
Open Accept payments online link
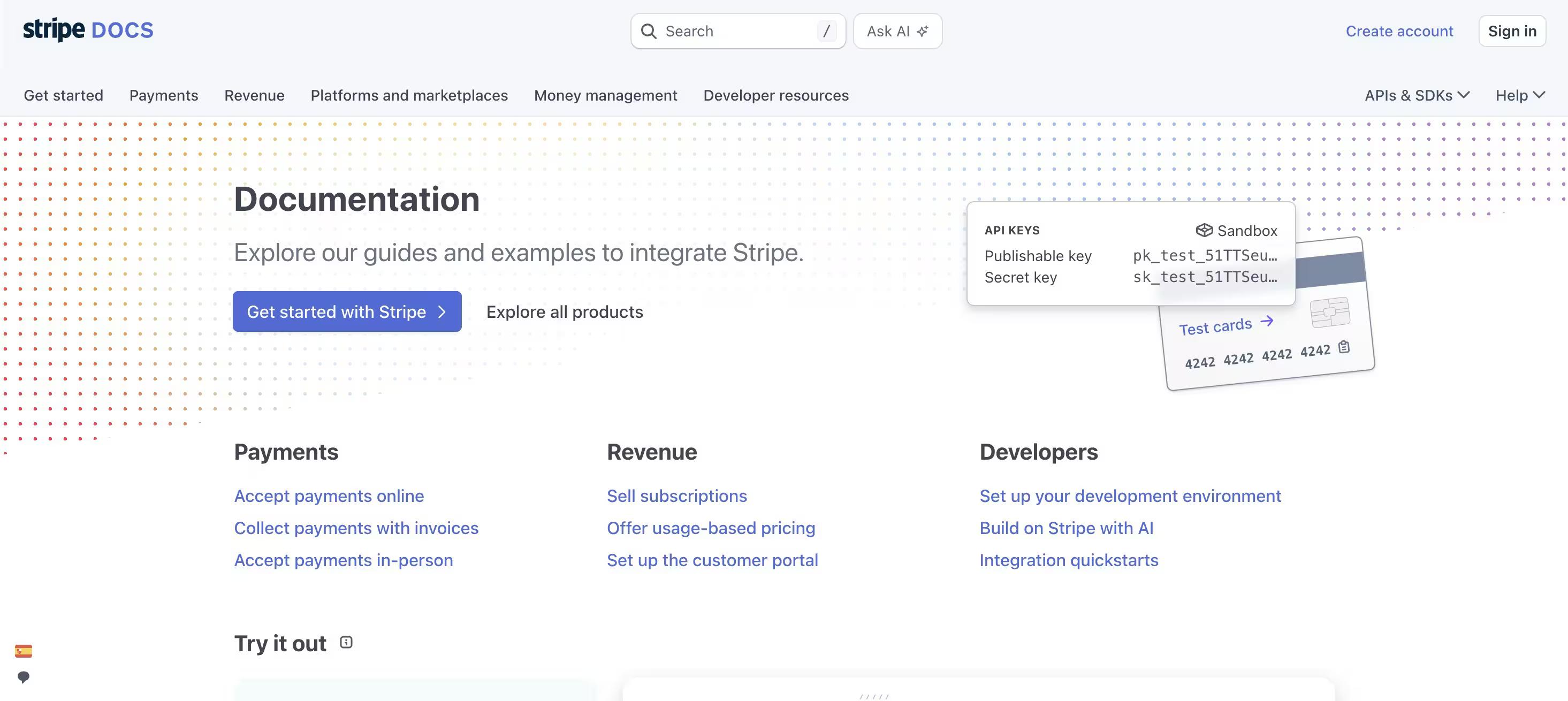coord(329,496)
